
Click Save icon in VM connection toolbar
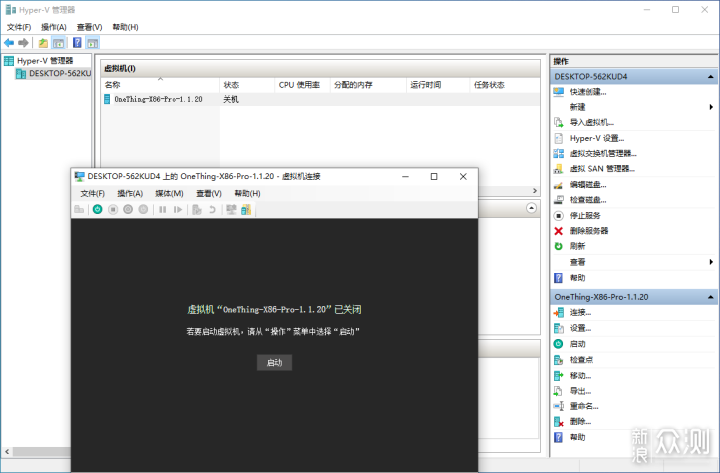click(143, 209)
